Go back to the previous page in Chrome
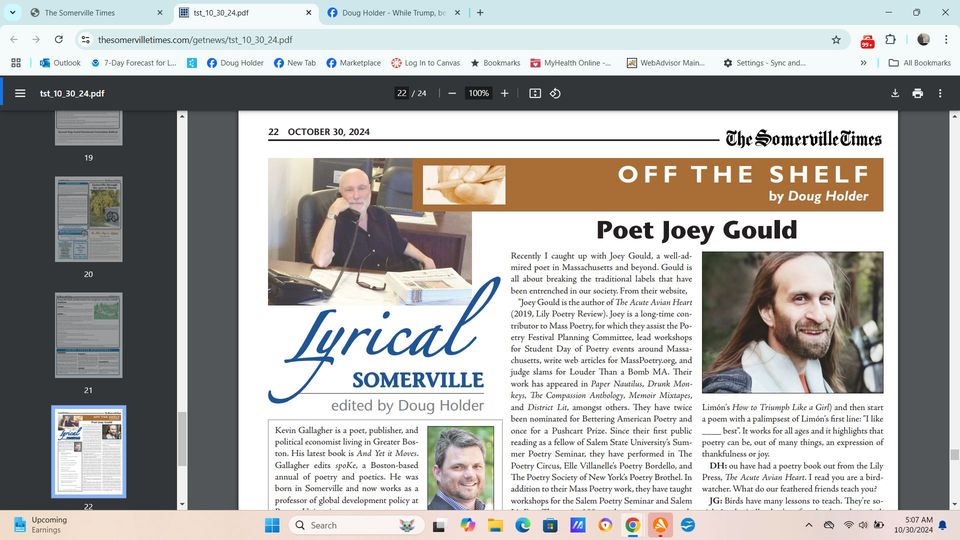Screen dimensions: 960x540 coord(14,39)
